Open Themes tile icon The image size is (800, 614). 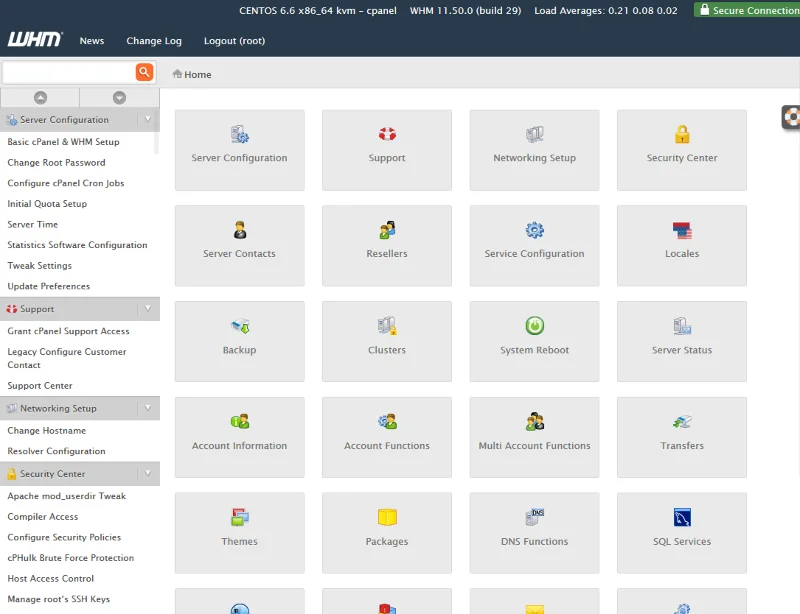(239, 517)
